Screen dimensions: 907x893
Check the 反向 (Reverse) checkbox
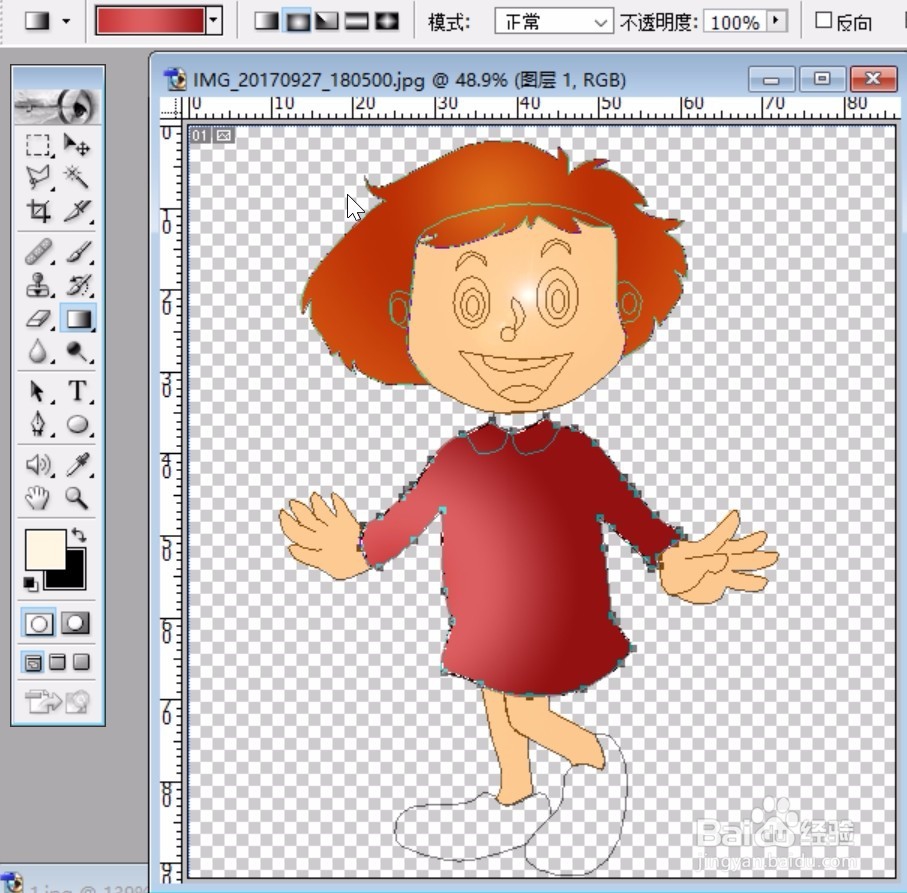click(x=823, y=20)
